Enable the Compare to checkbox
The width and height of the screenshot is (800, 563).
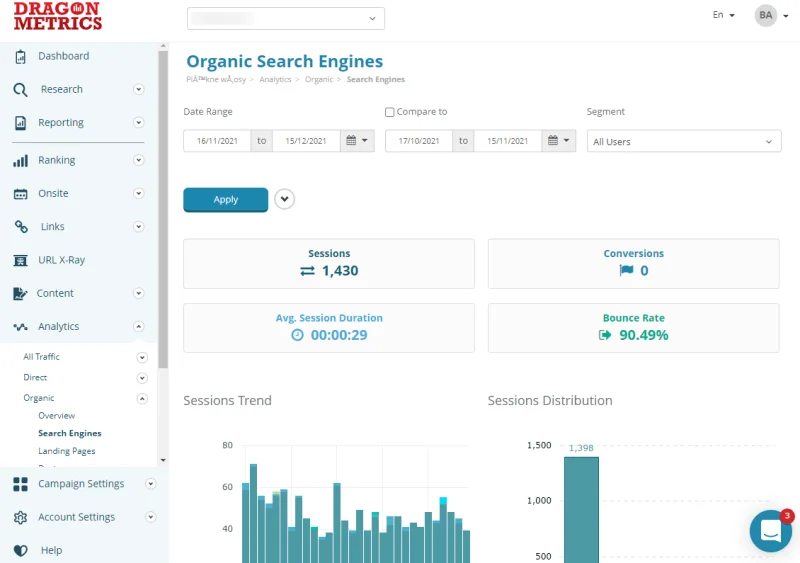click(390, 112)
